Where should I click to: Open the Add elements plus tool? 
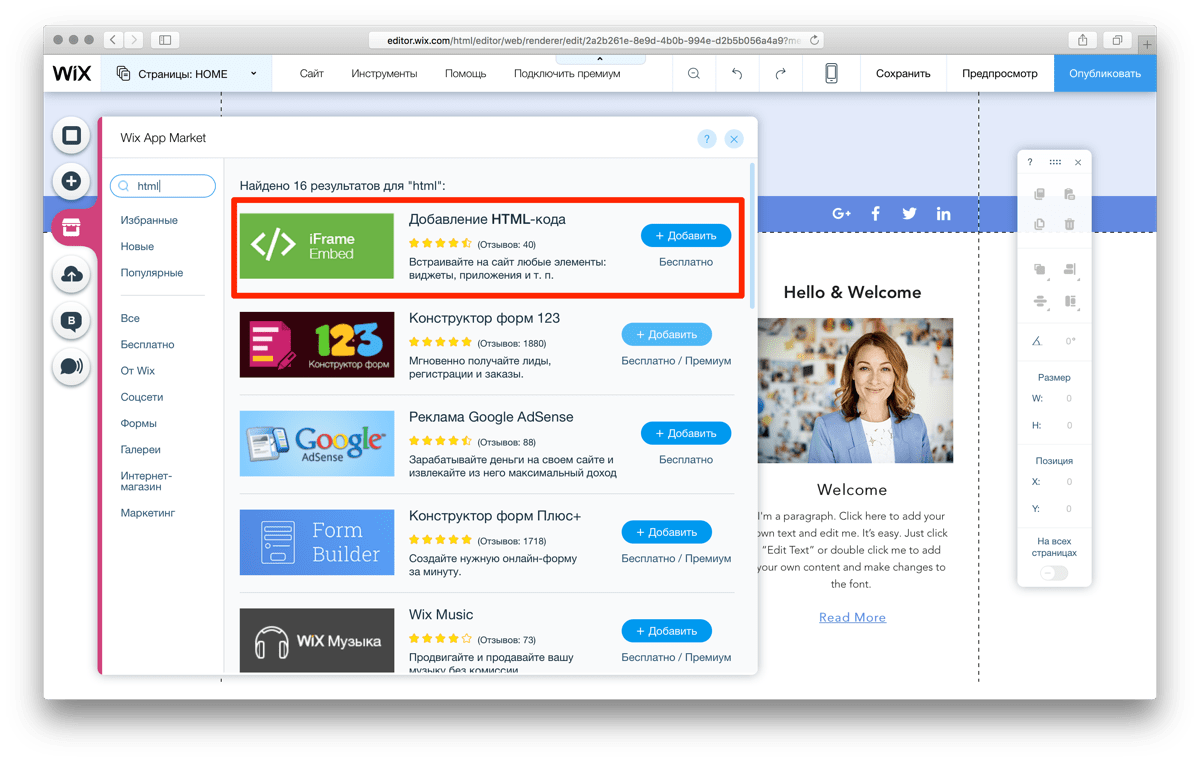71,181
